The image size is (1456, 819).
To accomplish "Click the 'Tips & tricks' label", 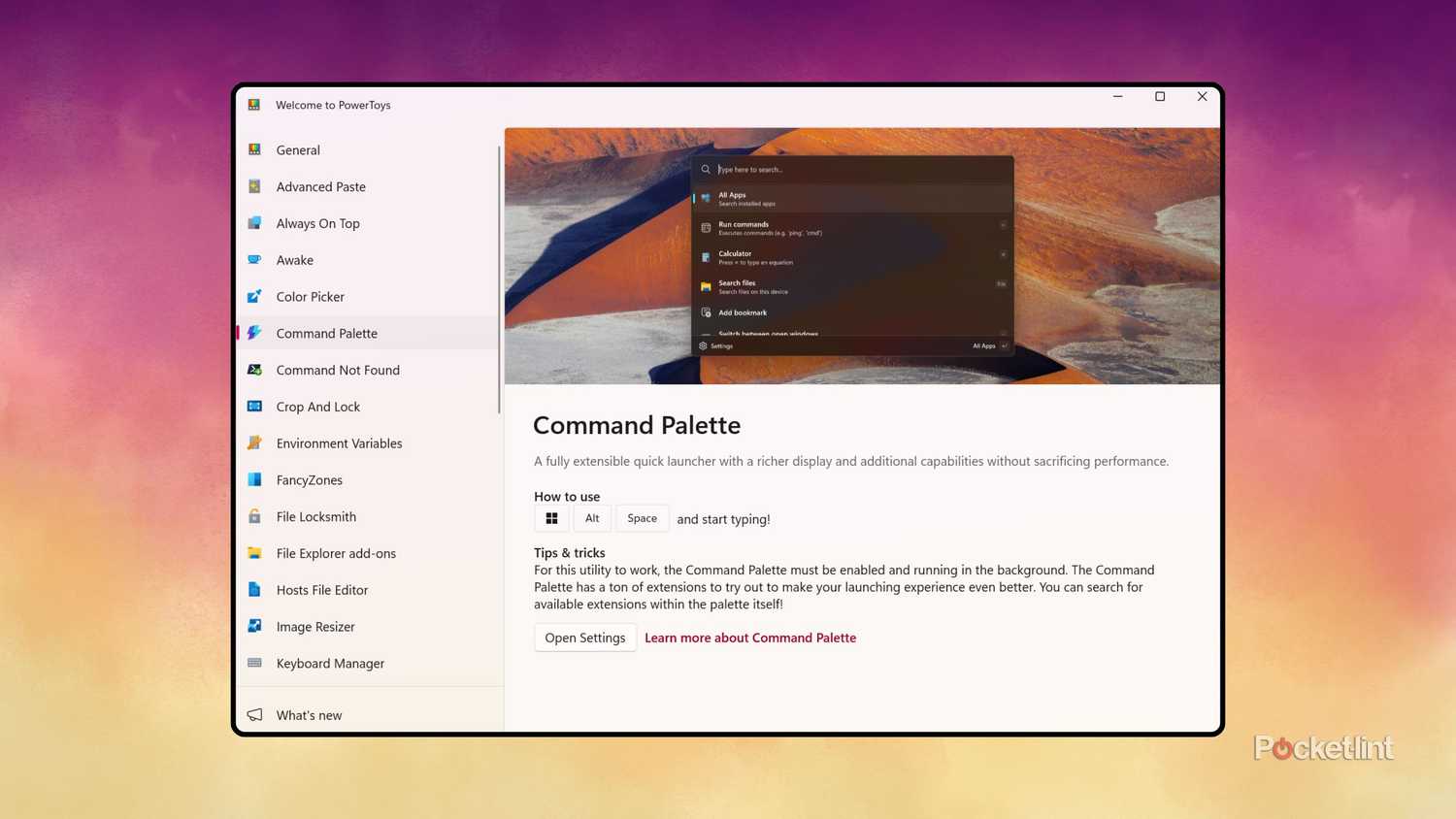I will coord(570,552).
